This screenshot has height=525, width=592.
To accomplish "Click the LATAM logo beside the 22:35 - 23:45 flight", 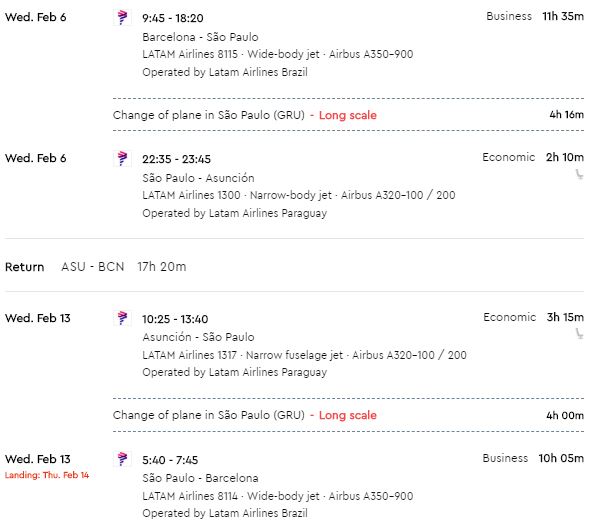I will (x=122, y=159).
